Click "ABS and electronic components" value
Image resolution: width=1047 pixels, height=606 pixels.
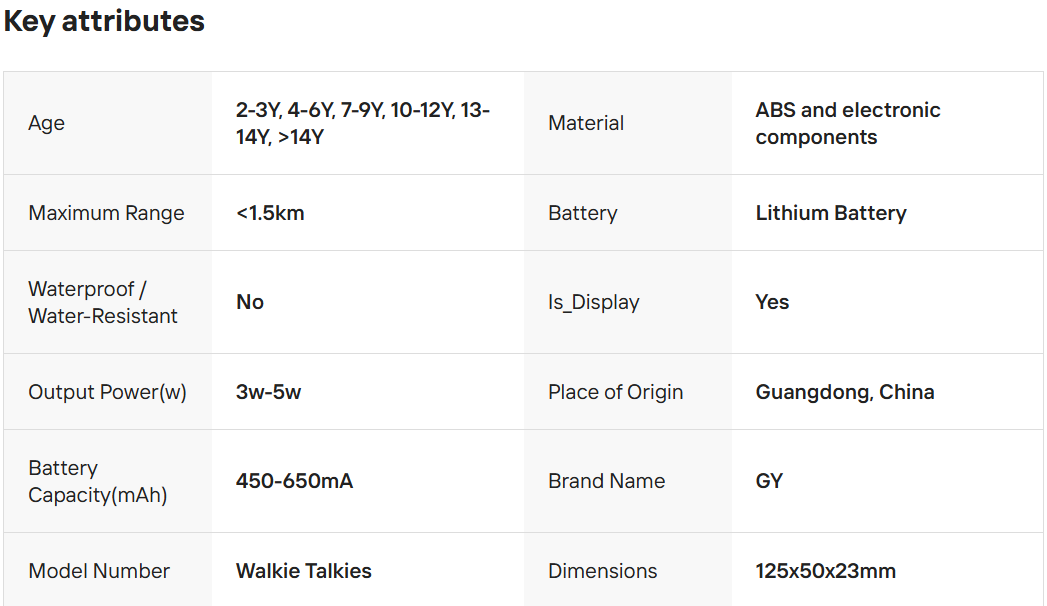coord(848,123)
